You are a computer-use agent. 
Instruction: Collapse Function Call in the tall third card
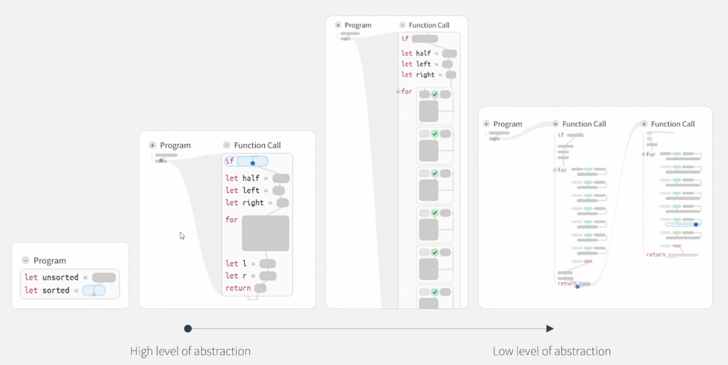click(x=402, y=25)
